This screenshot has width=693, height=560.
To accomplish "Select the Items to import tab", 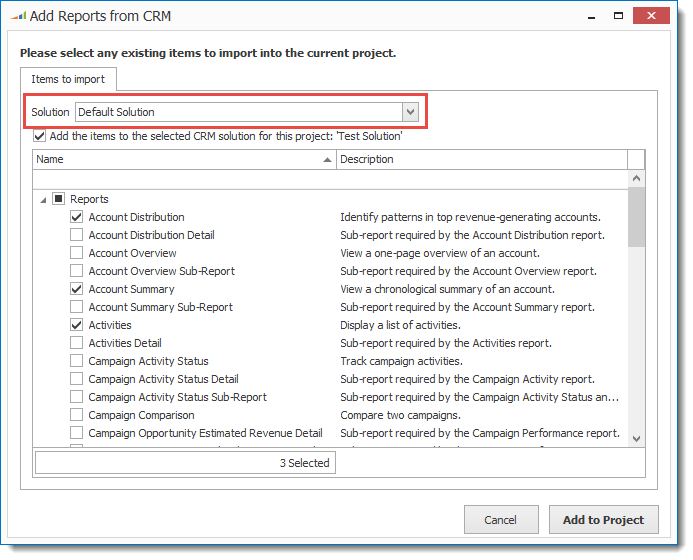I will tap(68, 79).
